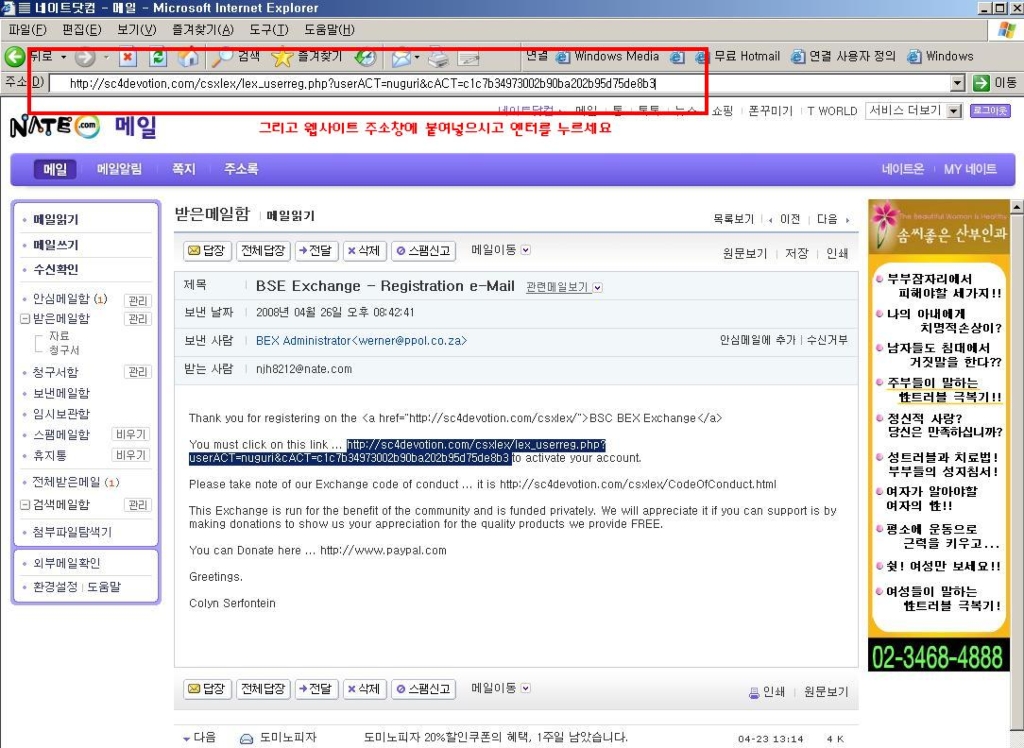1024x748 pixels.
Task: Open the 파일(F) menu
Action: click(x=27, y=29)
